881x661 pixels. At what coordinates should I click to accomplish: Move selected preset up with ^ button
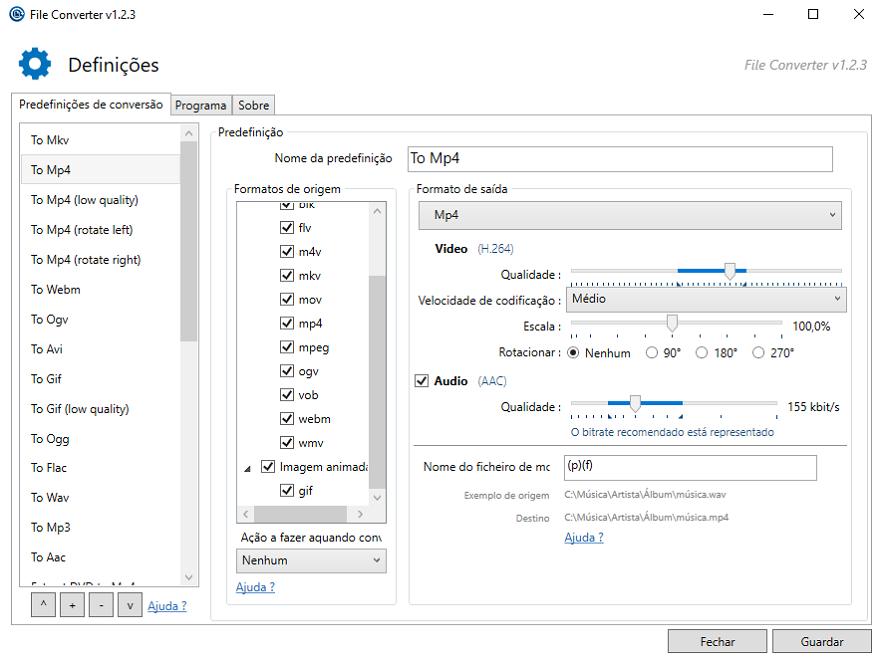(43, 605)
